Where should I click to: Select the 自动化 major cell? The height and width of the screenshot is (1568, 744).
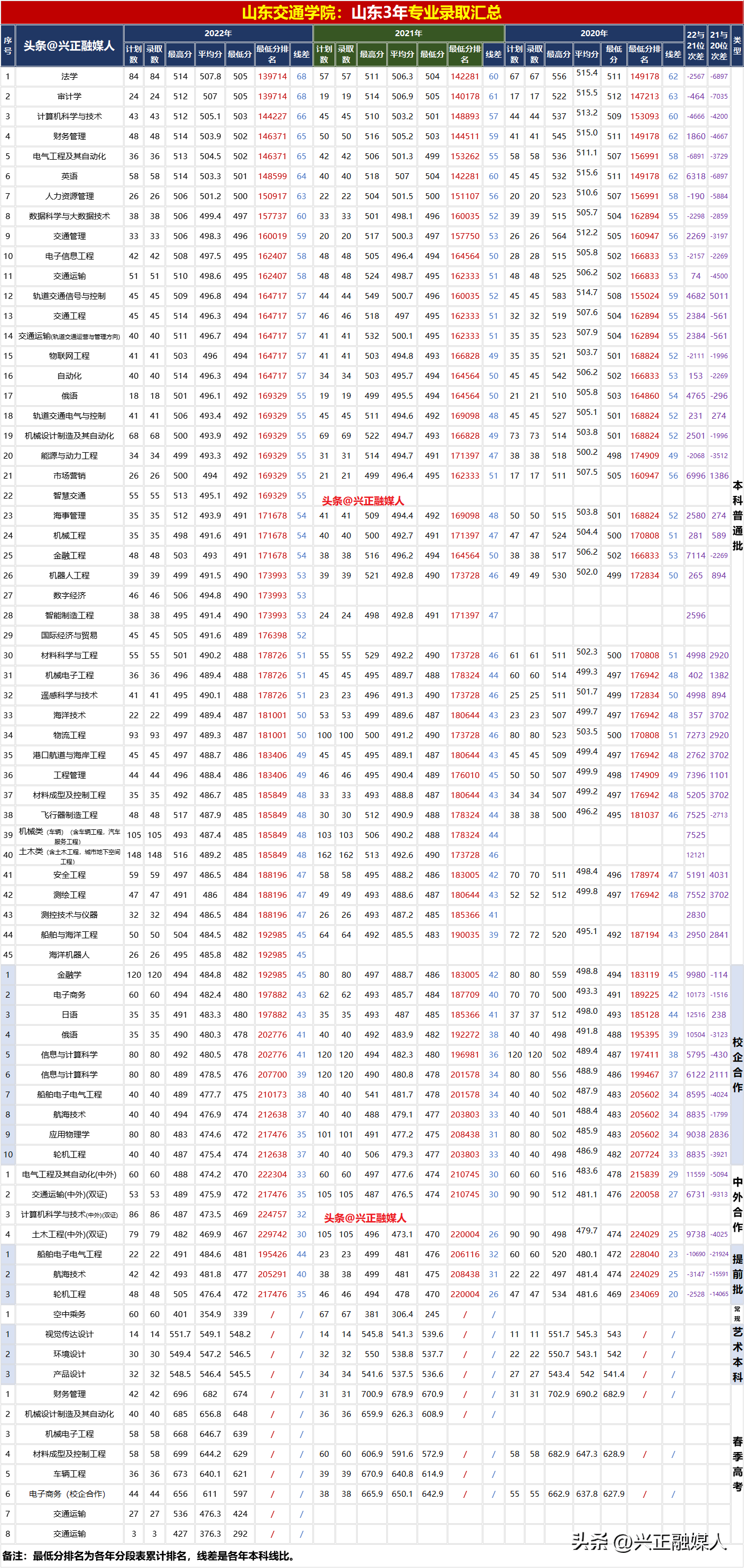point(70,376)
